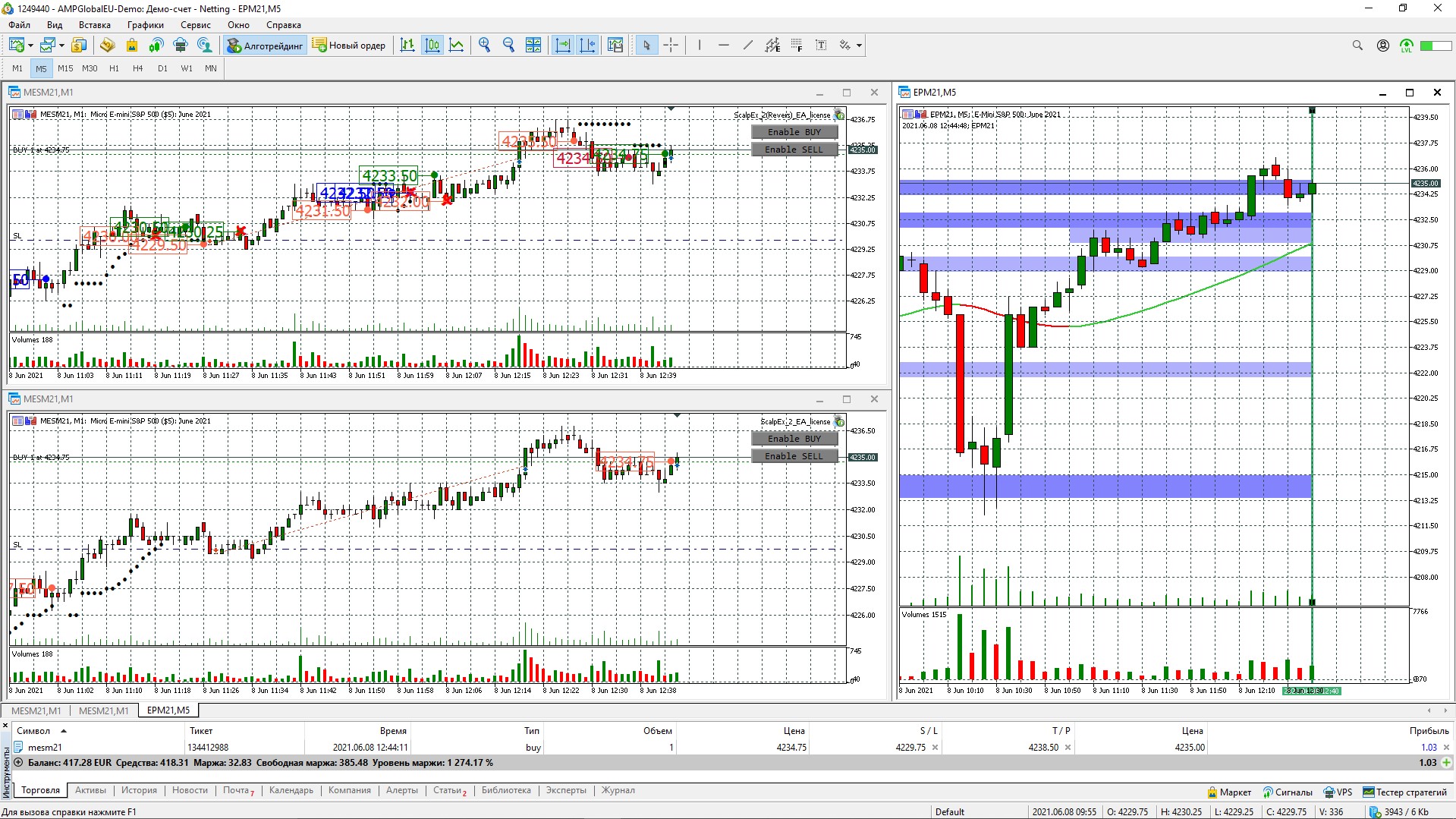The image size is (1456, 819).
Task: Tile chart windows icon
Action: pos(533,46)
